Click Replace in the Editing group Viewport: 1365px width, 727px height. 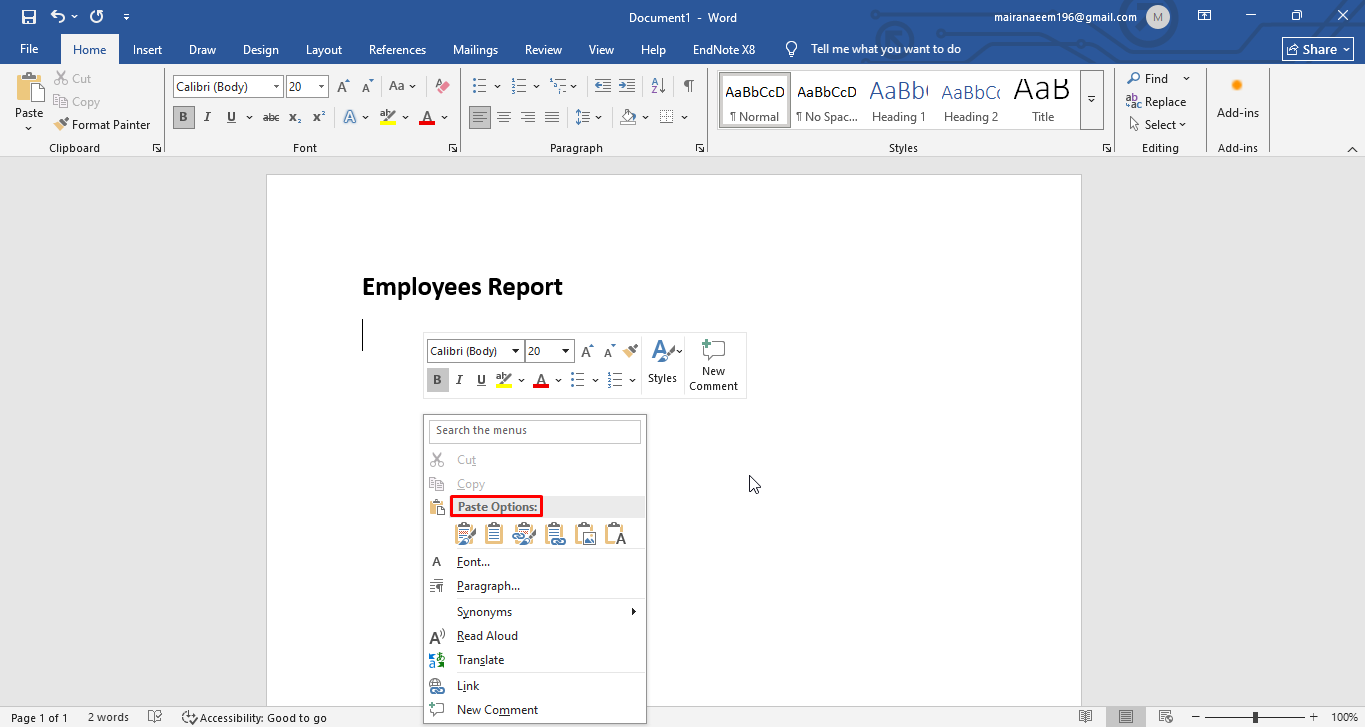[x=1156, y=101]
